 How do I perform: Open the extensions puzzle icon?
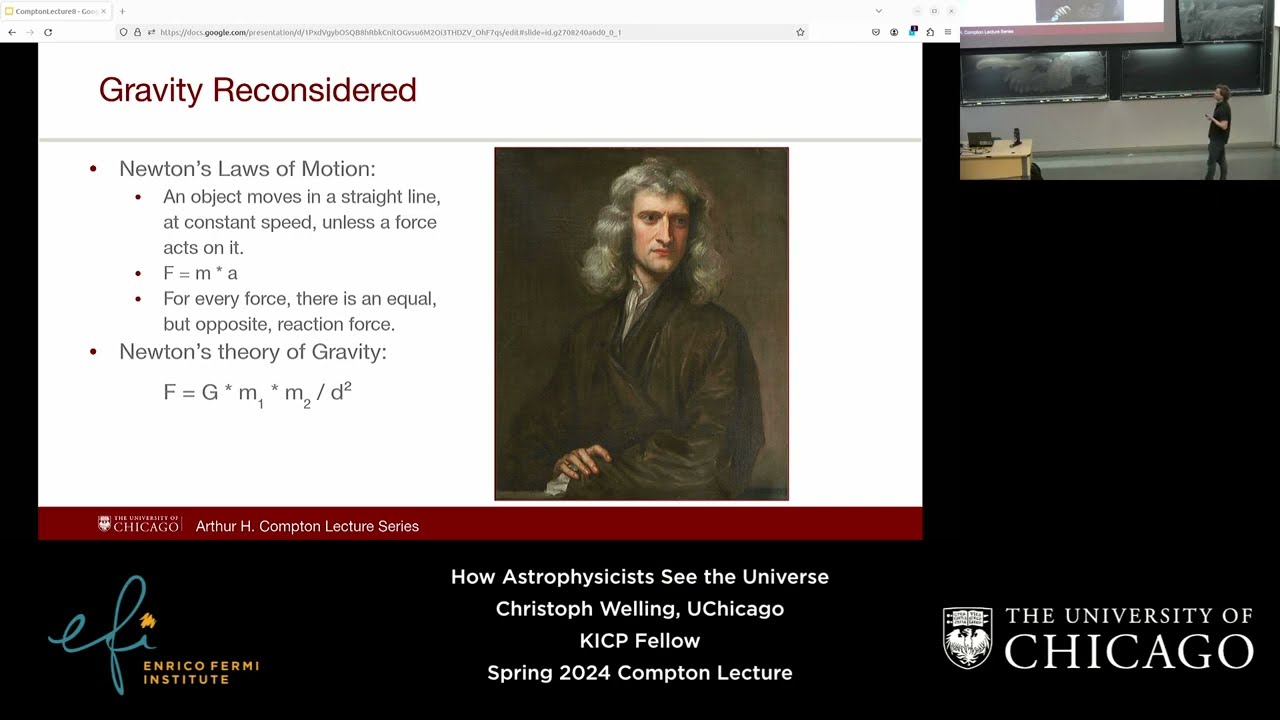coord(930,32)
